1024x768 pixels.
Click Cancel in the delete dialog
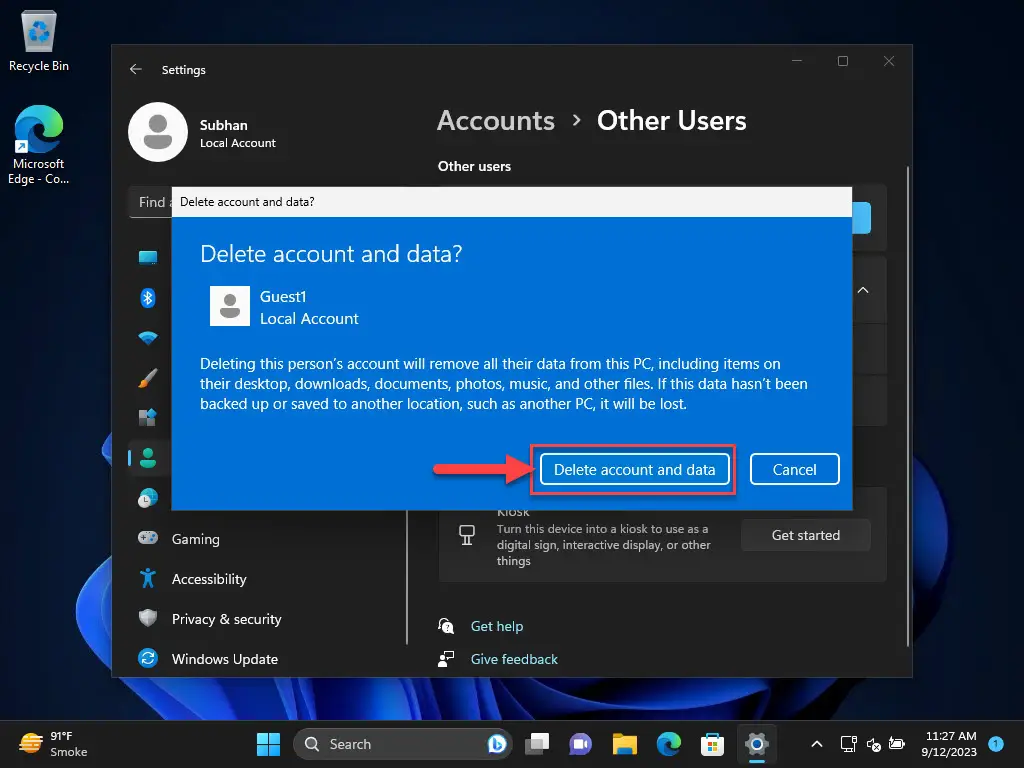click(794, 469)
